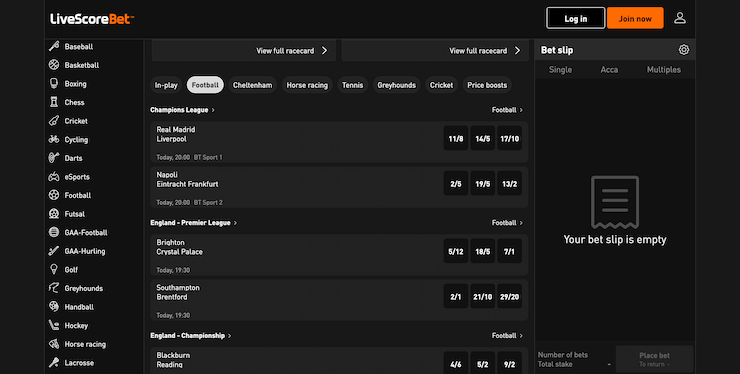Select draw odds 18/5 Brighton match
The image size is (740, 374).
pos(483,251)
